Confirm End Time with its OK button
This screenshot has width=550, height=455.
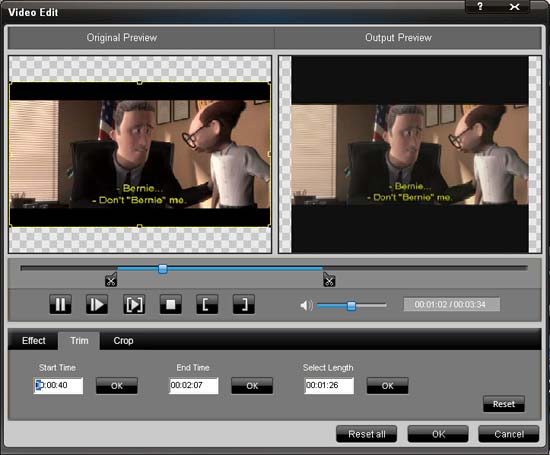pos(252,386)
